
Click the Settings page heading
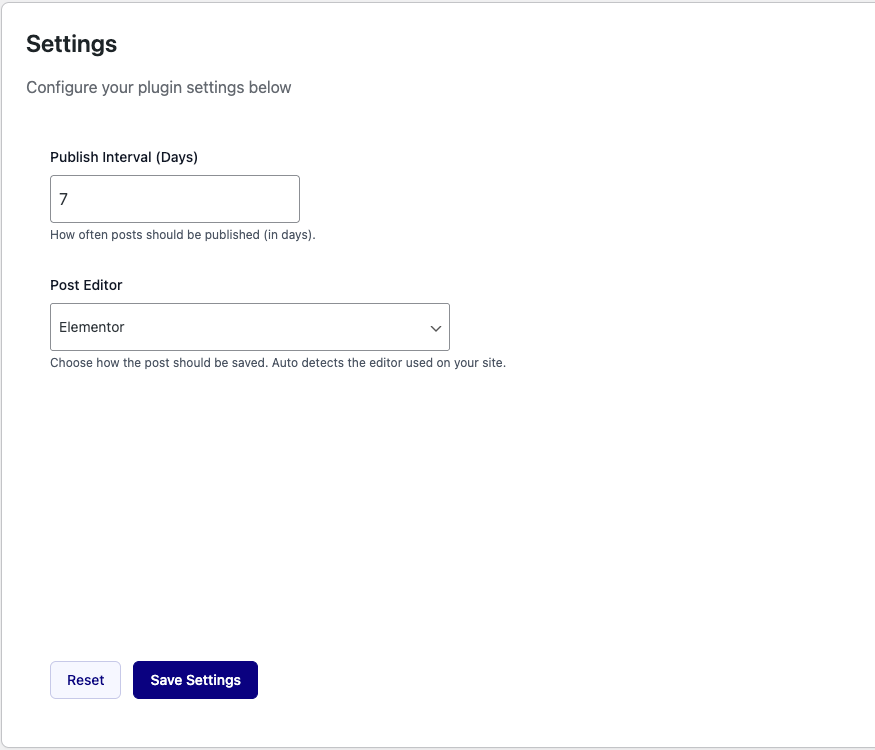click(x=71, y=44)
